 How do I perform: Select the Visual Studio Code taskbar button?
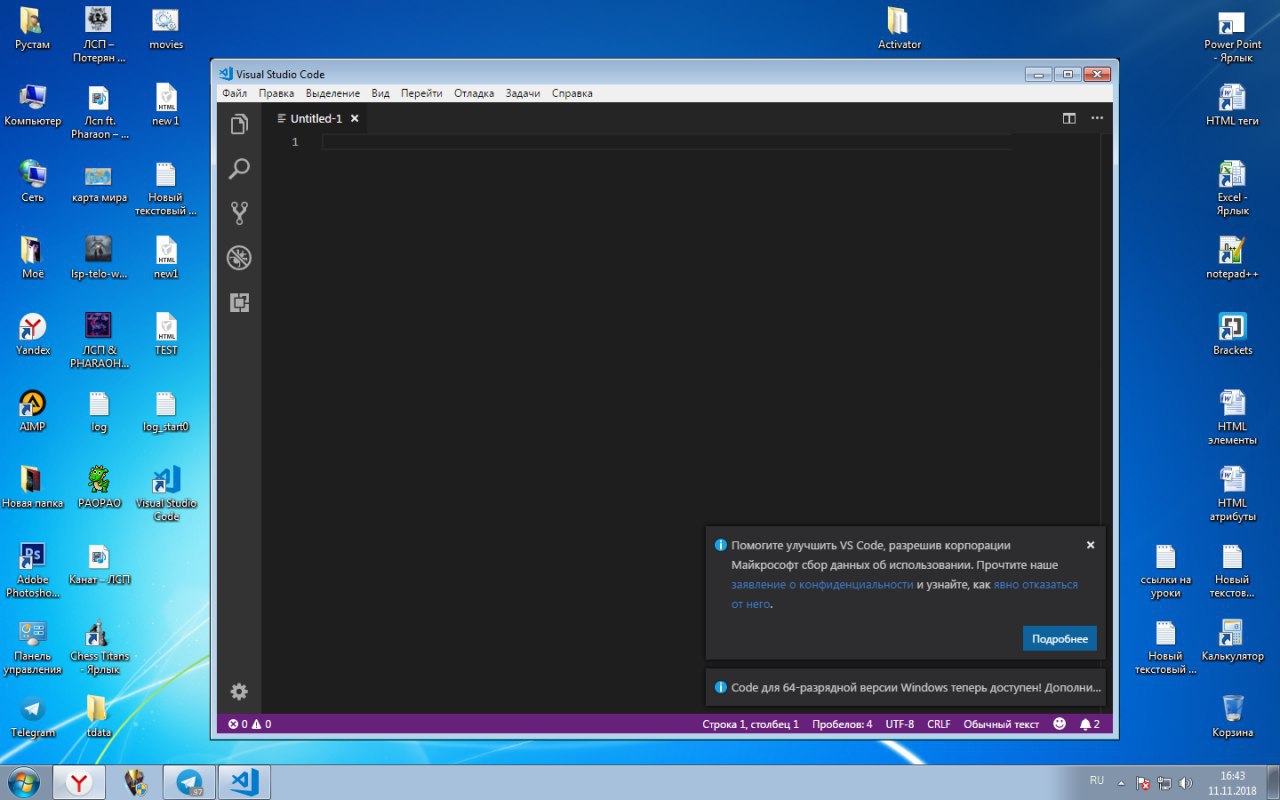(x=244, y=782)
